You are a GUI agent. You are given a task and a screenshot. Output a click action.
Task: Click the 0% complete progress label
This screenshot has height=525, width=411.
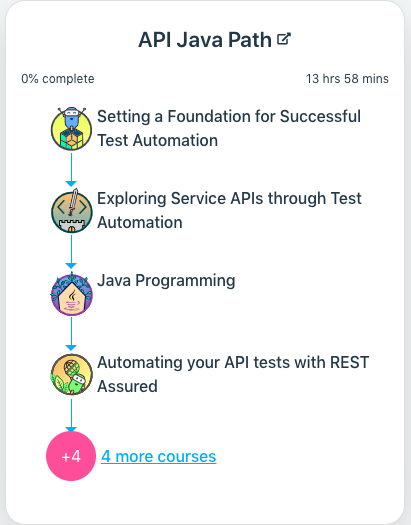click(x=58, y=79)
